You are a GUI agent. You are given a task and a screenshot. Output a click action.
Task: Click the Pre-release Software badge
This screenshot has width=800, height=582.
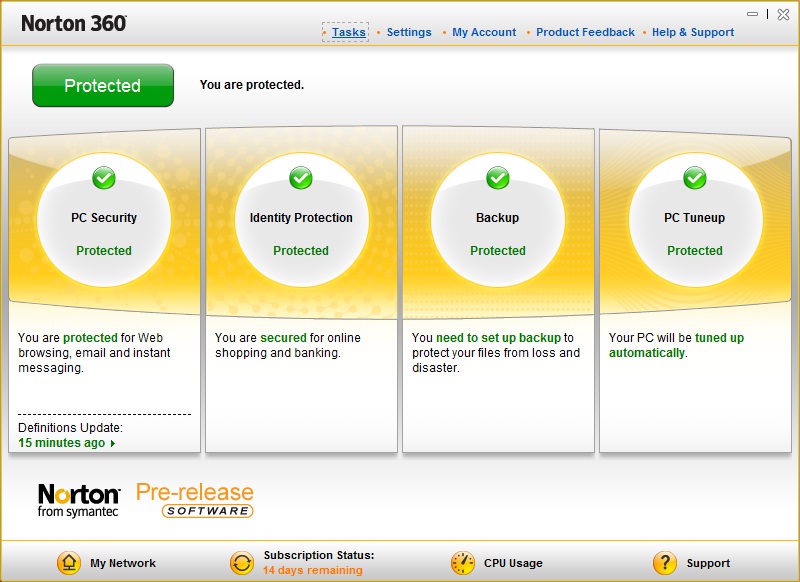coord(195,500)
